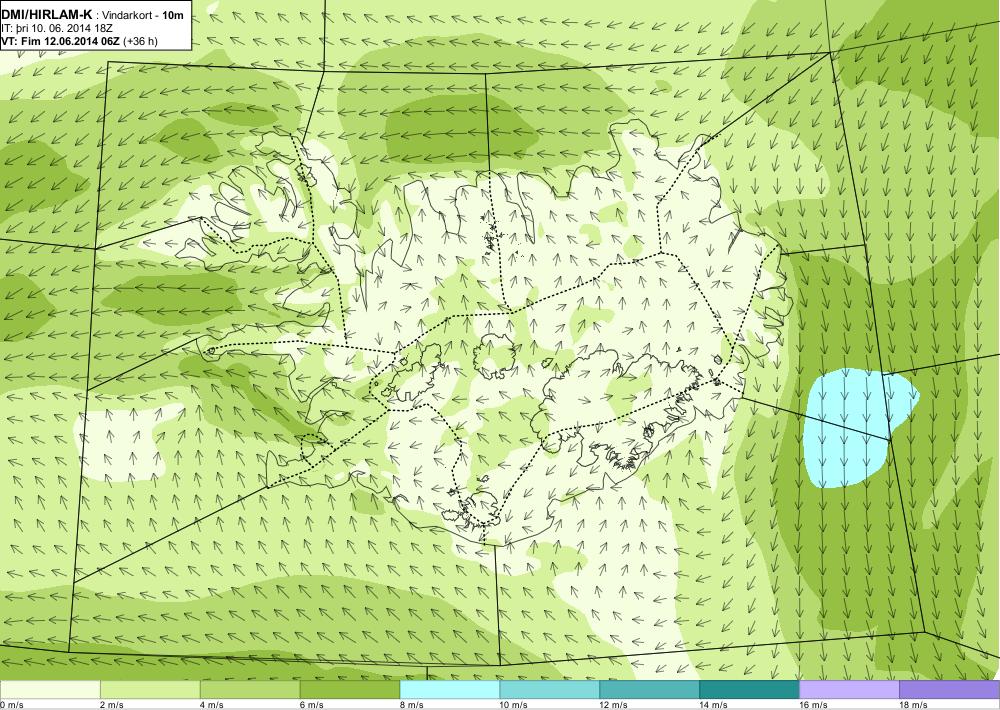Image resolution: width=1000 pixels, height=710 pixels.
Task: Click the '12 m/s' legend label
Action: tap(613, 705)
